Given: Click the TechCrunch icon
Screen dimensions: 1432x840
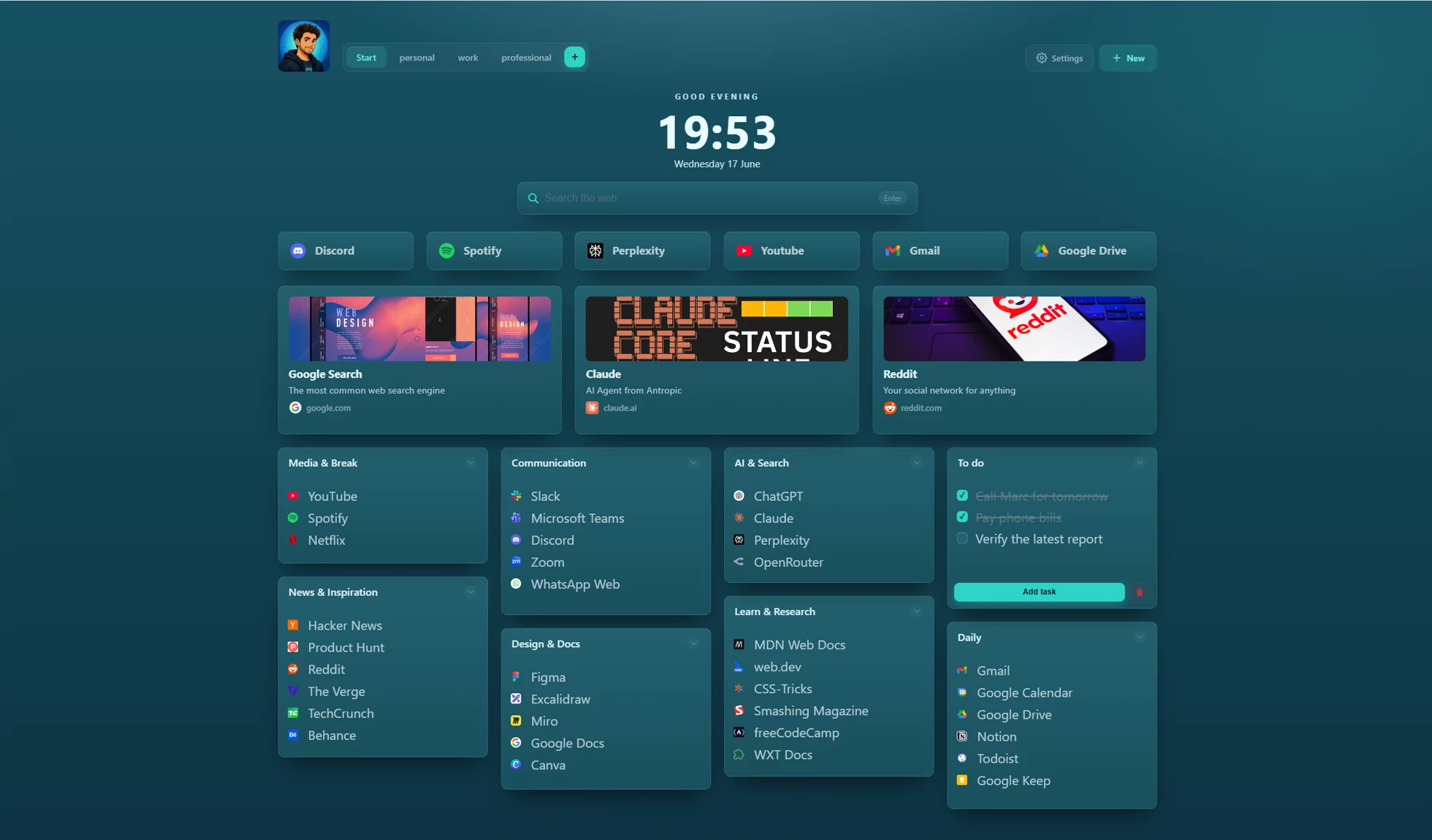Looking at the screenshot, I should tap(293, 713).
